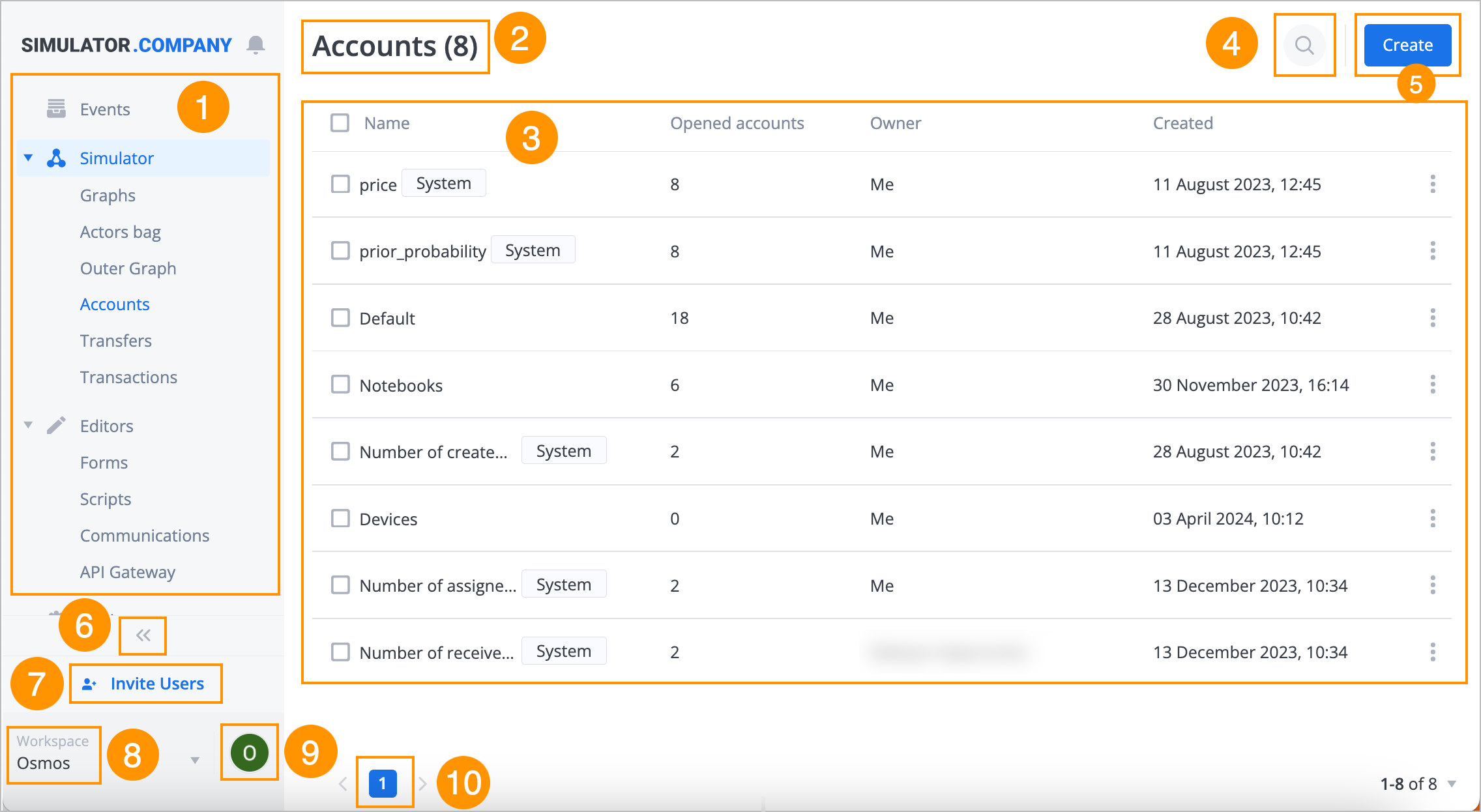Open Transactions in sidebar
The width and height of the screenshot is (1481, 812).
tap(128, 377)
